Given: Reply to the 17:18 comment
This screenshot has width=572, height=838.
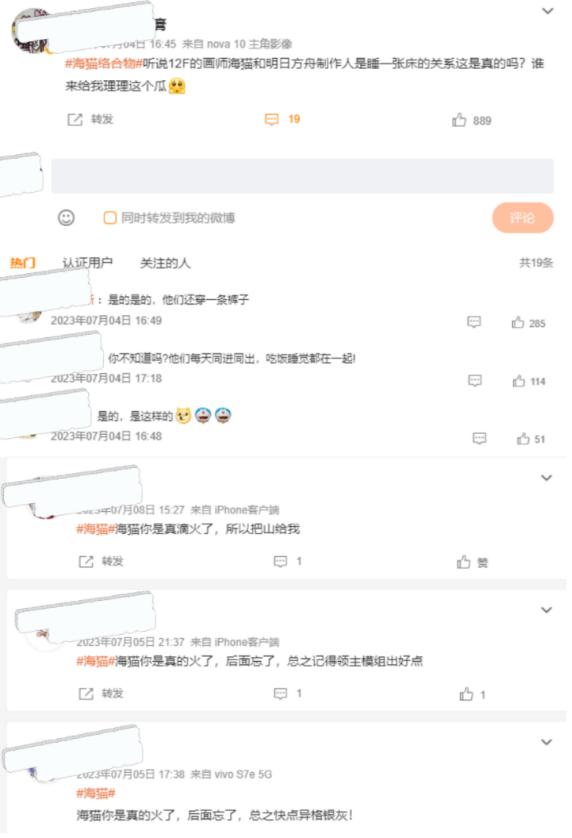Looking at the screenshot, I should pos(475,381).
